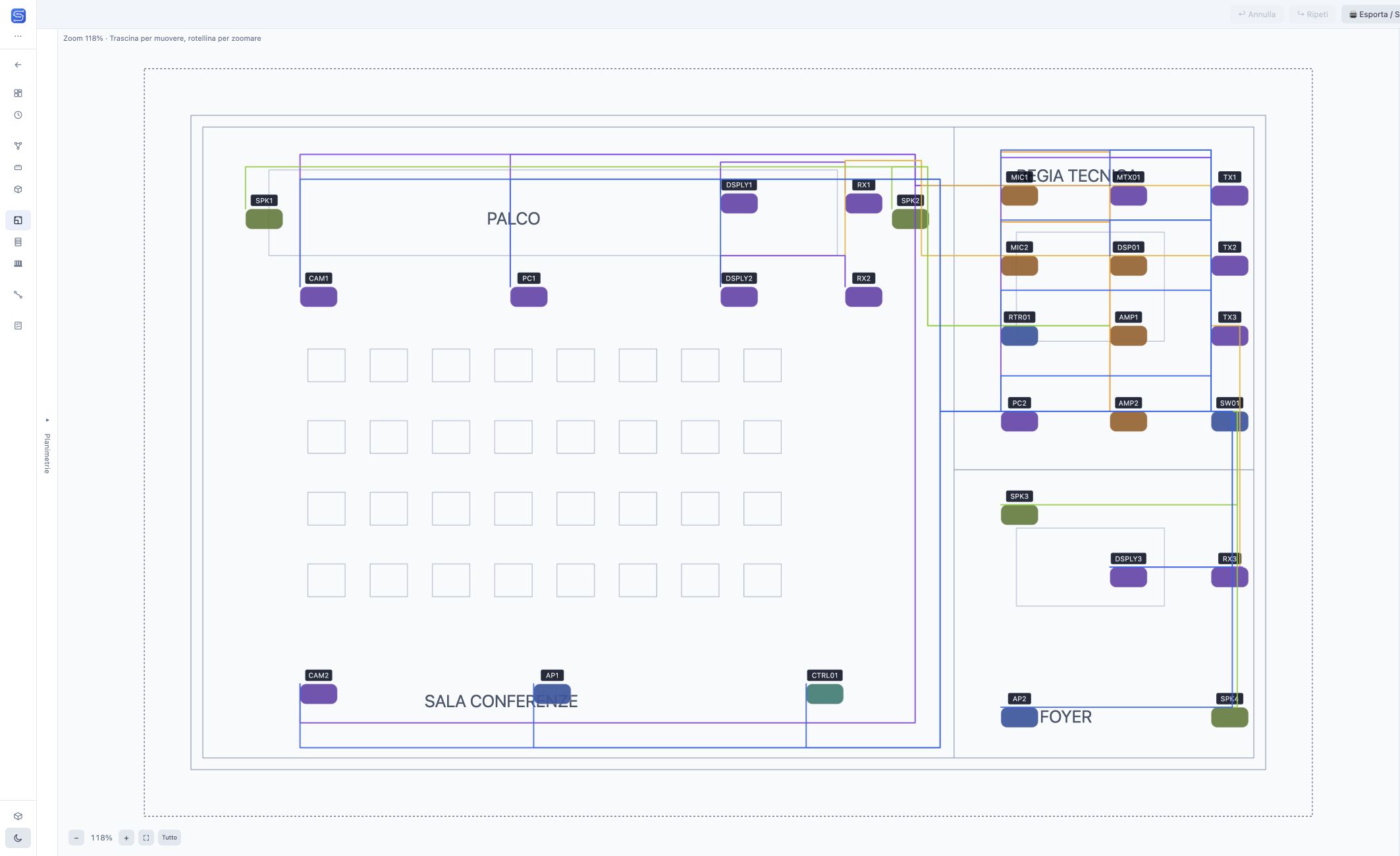Select the SPK1 speaker device
Image resolution: width=1400 pixels, height=856 pixels.
coord(264,219)
